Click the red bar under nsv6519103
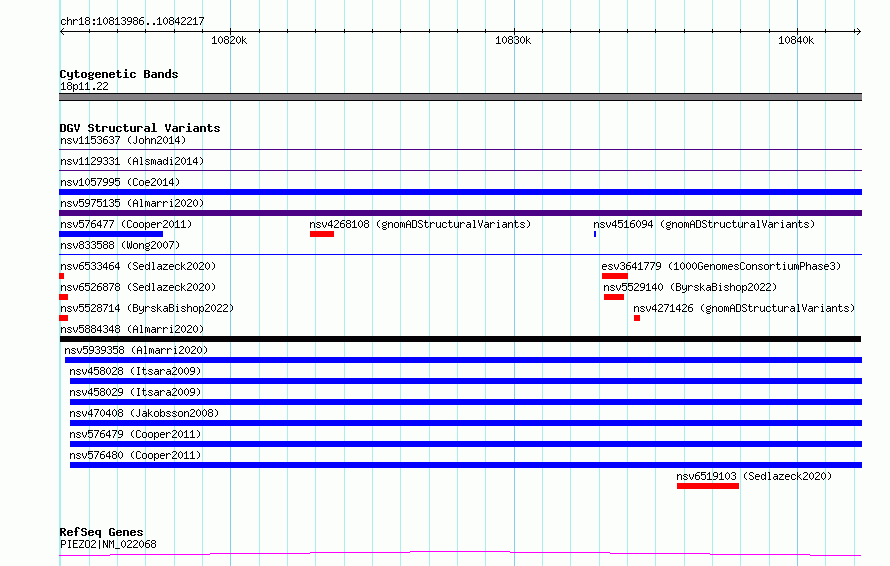 point(708,486)
